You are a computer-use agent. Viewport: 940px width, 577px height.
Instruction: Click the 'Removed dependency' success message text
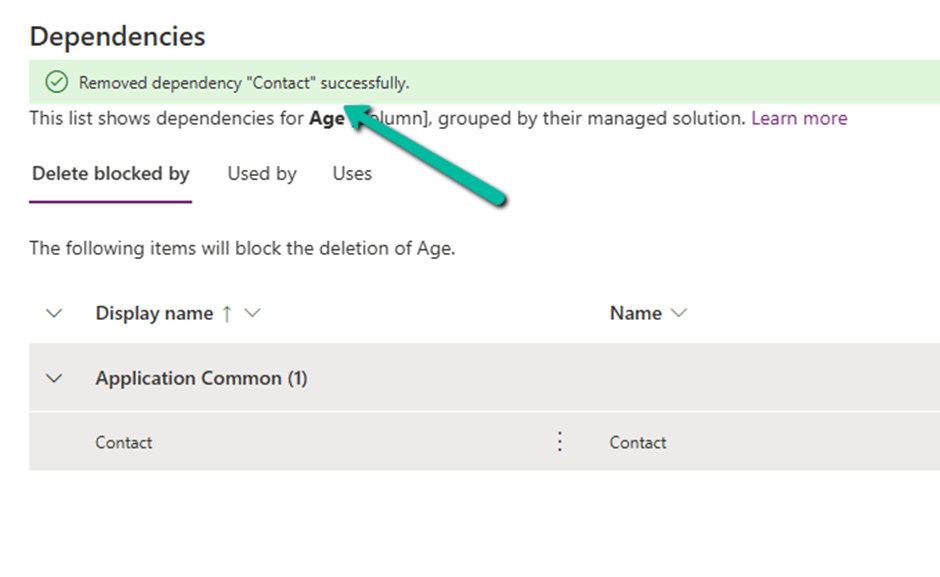[x=244, y=82]
